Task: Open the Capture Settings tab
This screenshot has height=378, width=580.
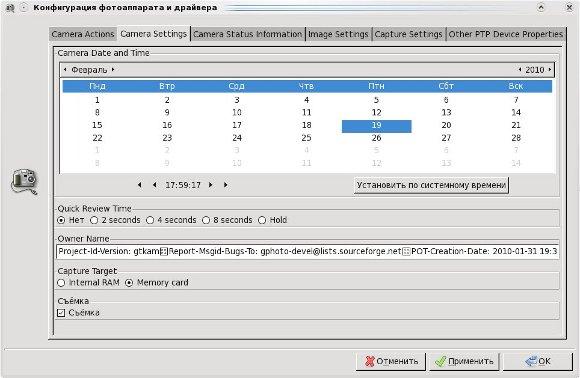Action: coord(408,34)
